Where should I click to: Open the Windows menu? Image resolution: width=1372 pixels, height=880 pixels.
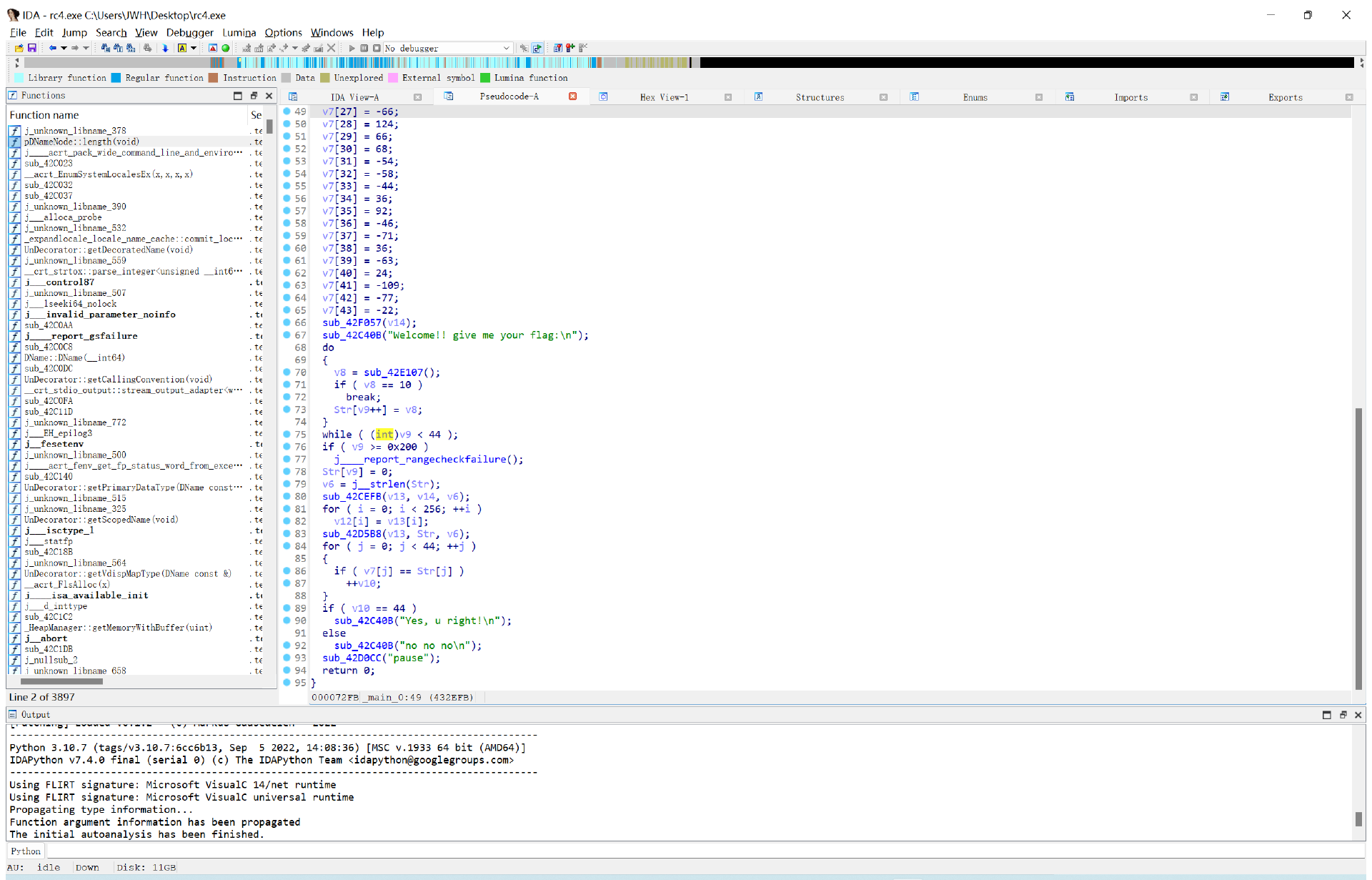coord(332,32)
